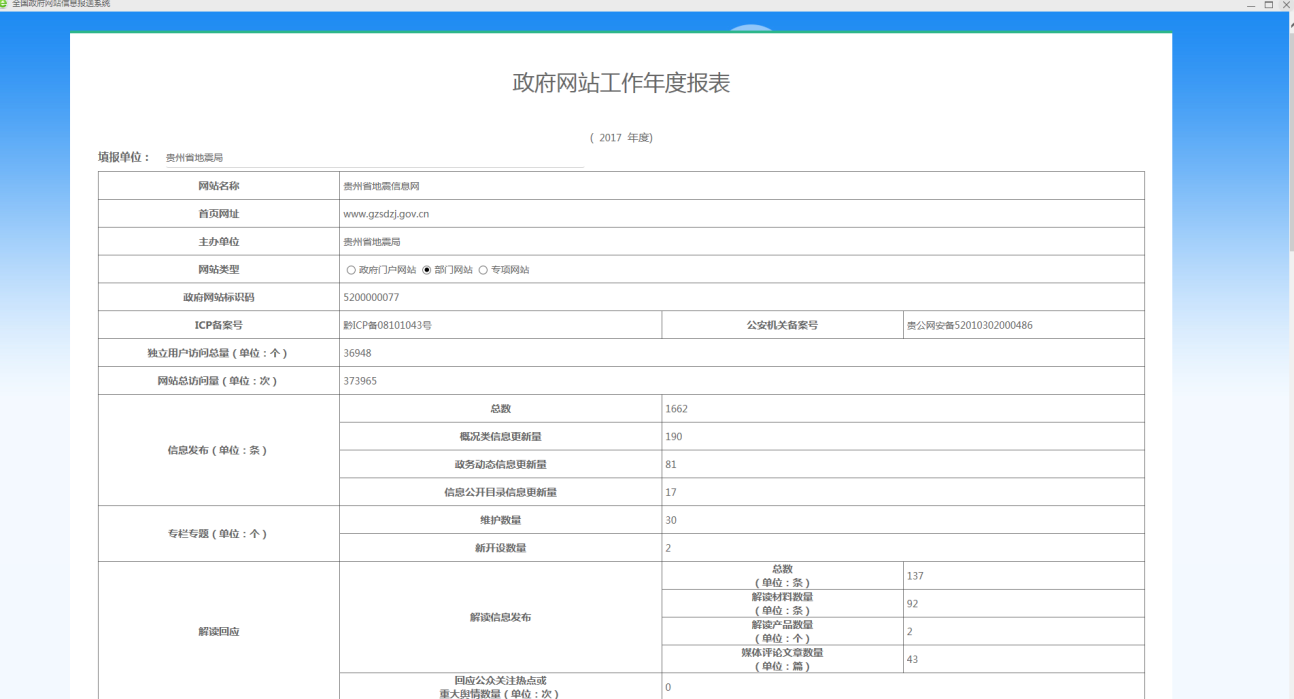The height and width of the screenshot is (699, 1294).
Task: Click the 公安机关备案号 label cell
Action: pos(782,325)
